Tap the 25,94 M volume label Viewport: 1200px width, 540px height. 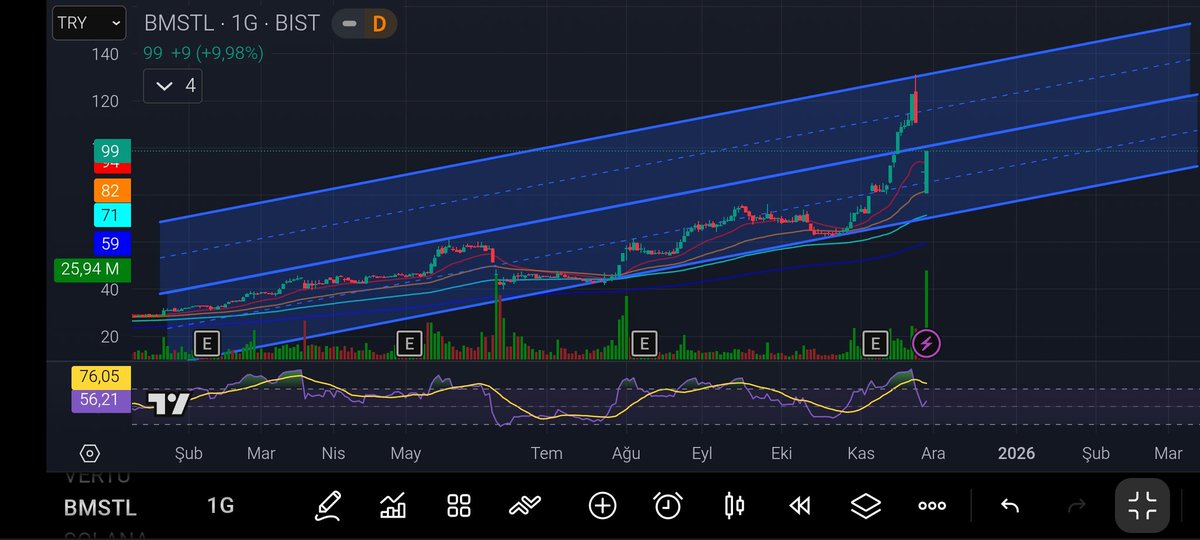[x=90, y=268]
